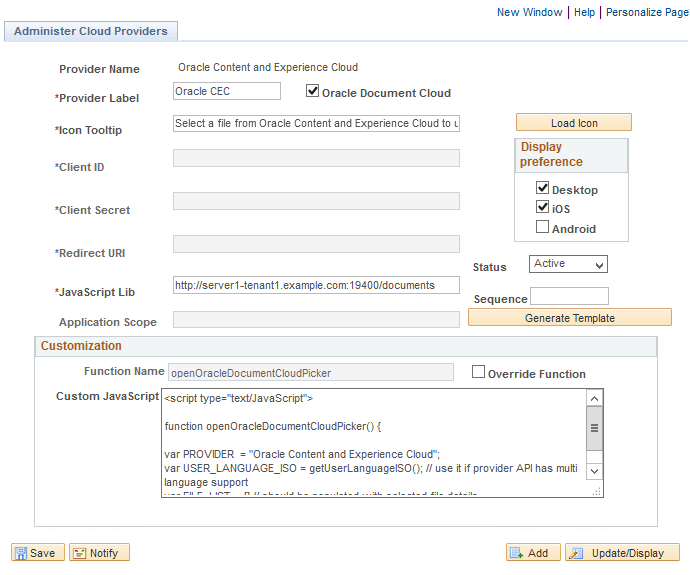Viewport: 690px width, 575px height.
Task: Click the Client ID input field
Action: (316, 158)
